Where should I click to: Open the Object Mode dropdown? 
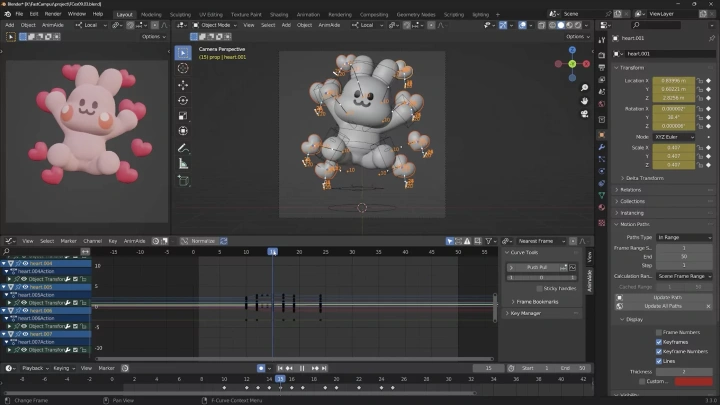pyautogui.click(x=214, y=25)
